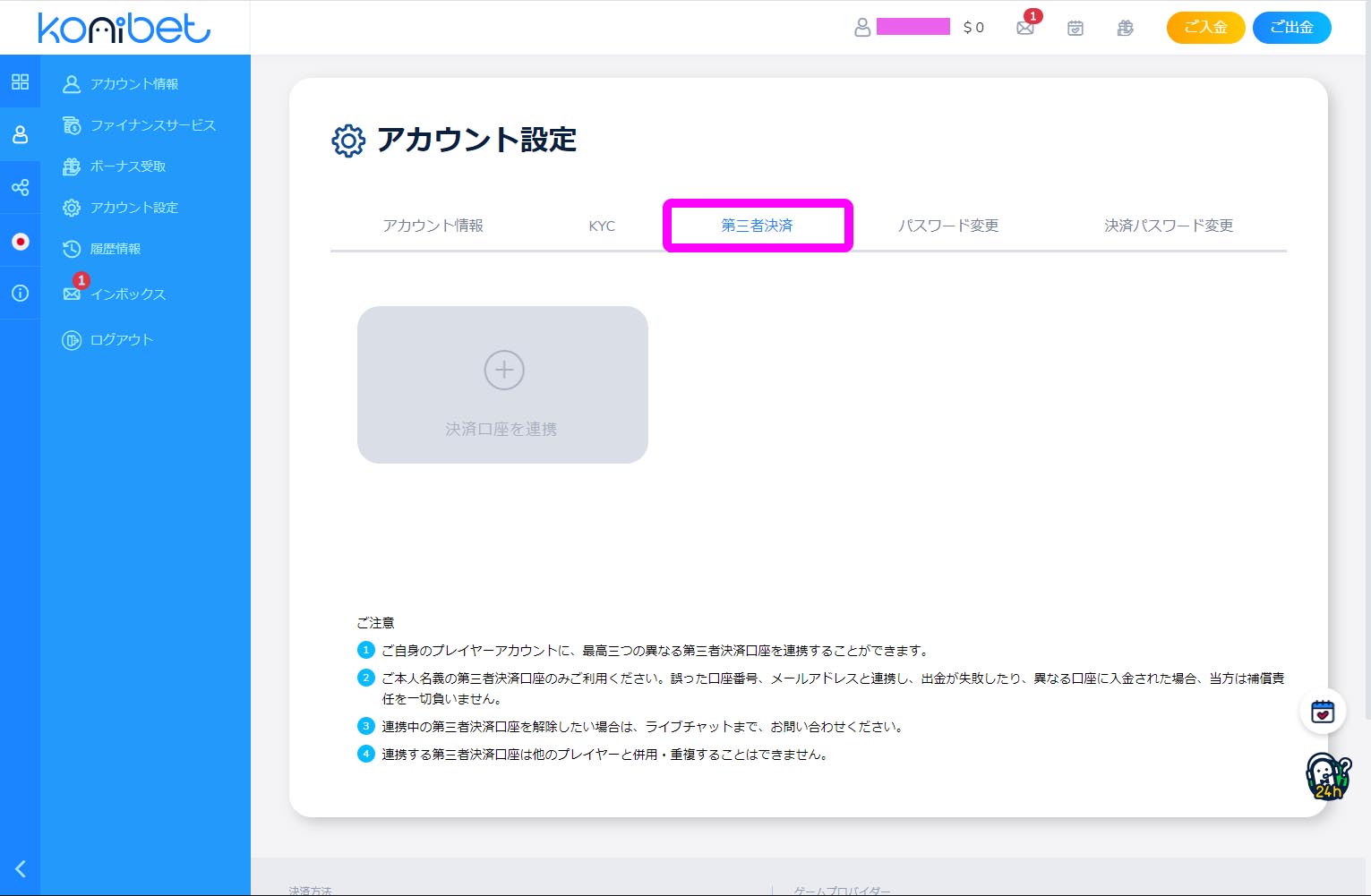Open the 24h live chat mascot
The height and width of the screenshot is (896, 1371).
click(1326, 776)
